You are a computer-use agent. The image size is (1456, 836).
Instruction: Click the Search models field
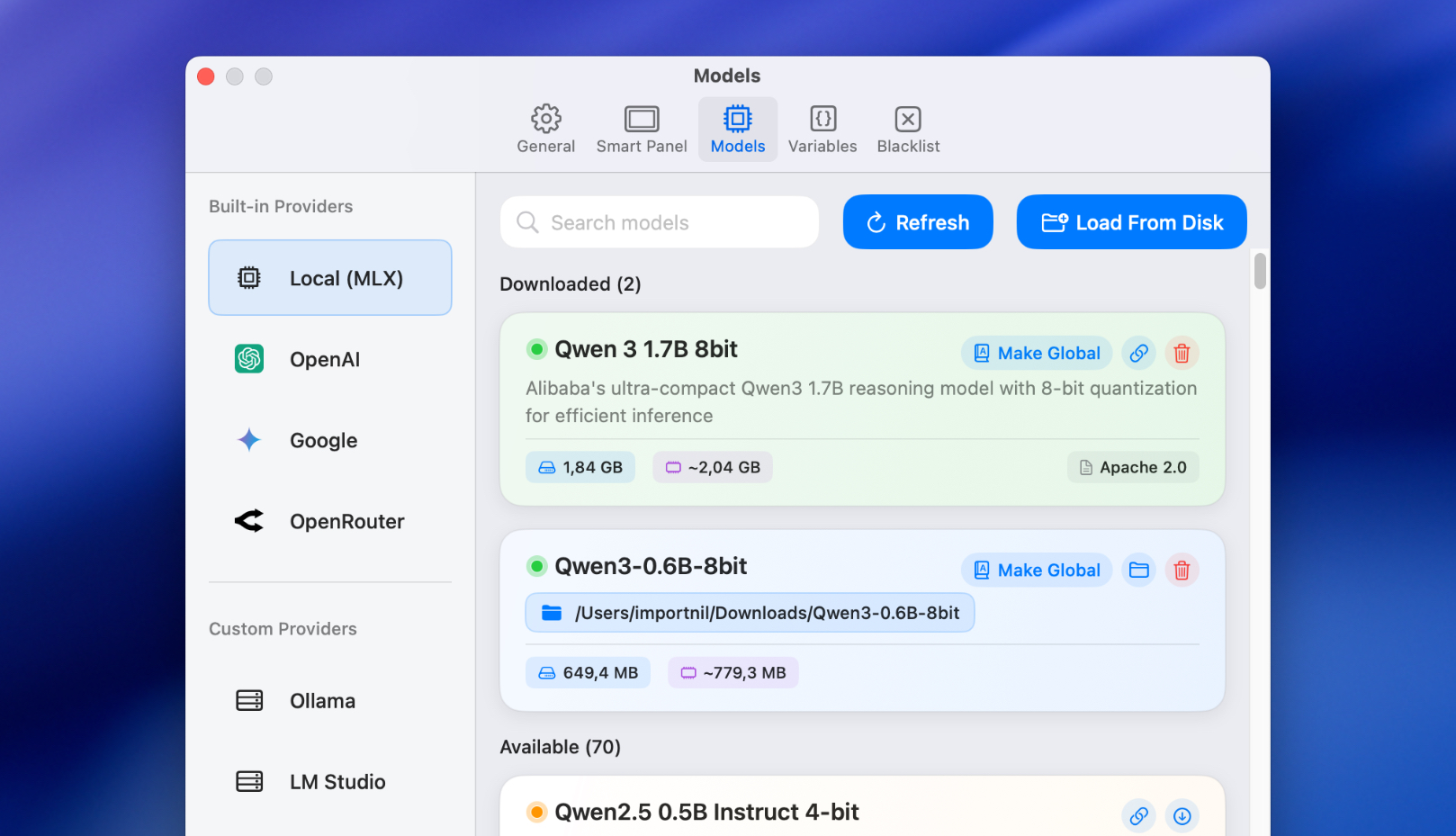[660, 222]
